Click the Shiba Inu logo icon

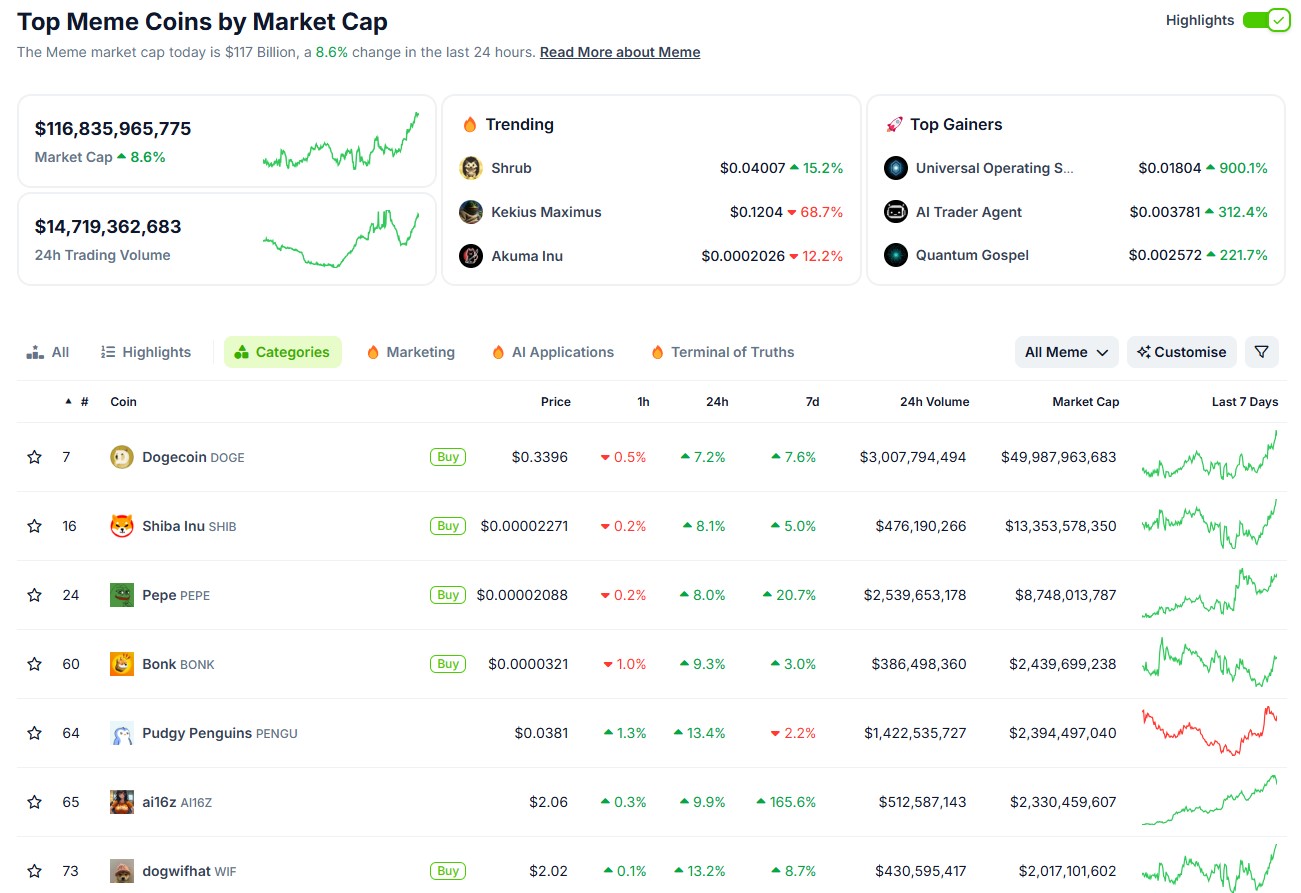(122, 526)
